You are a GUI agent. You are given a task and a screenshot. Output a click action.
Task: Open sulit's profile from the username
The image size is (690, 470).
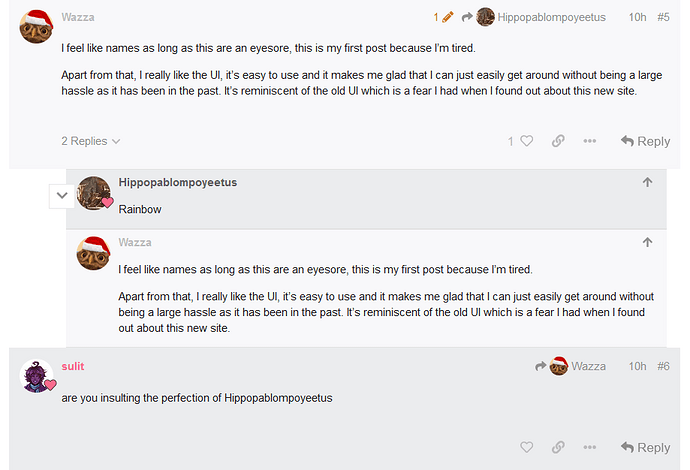click(72, 367)
